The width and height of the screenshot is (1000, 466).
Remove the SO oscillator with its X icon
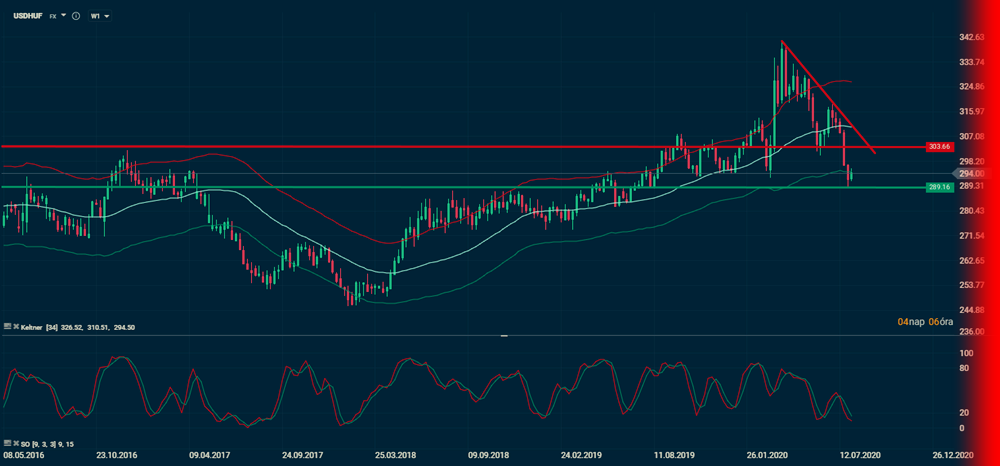(x=17, y=442)
